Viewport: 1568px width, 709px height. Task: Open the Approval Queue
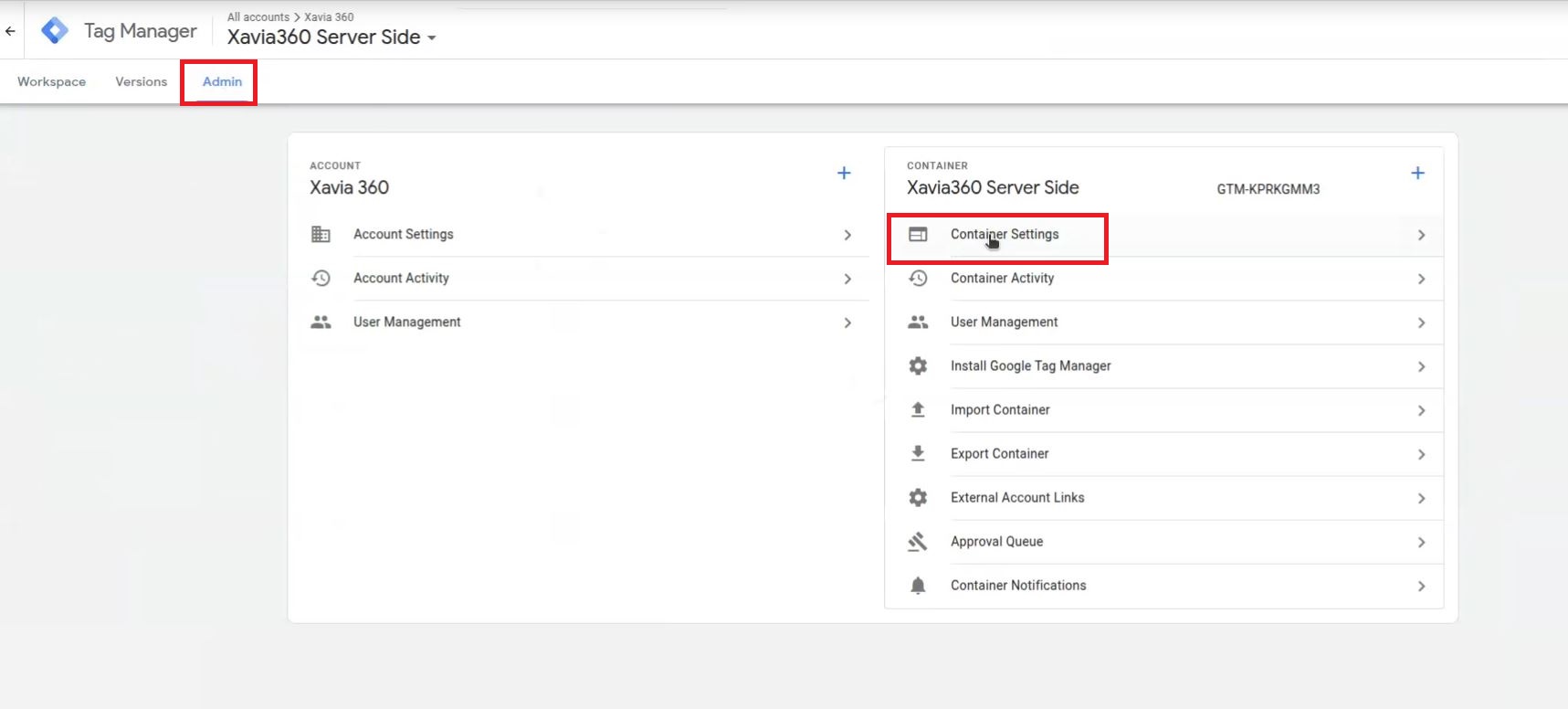pos(996,541)
